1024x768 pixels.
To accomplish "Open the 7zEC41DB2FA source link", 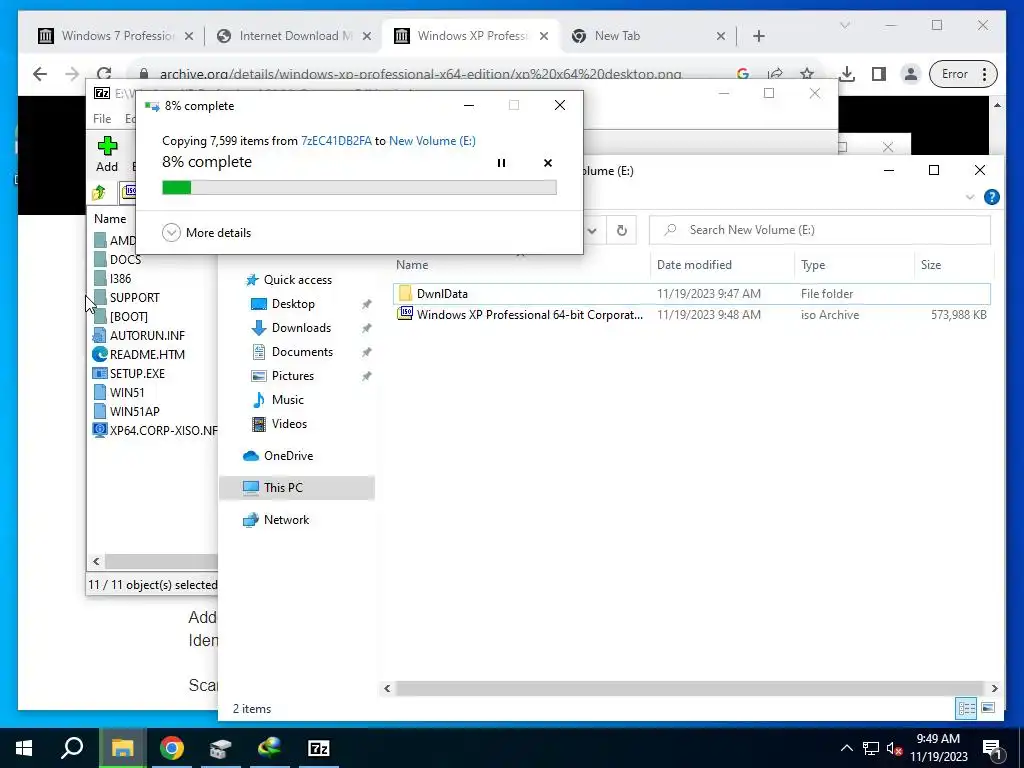I will (336, 140).
